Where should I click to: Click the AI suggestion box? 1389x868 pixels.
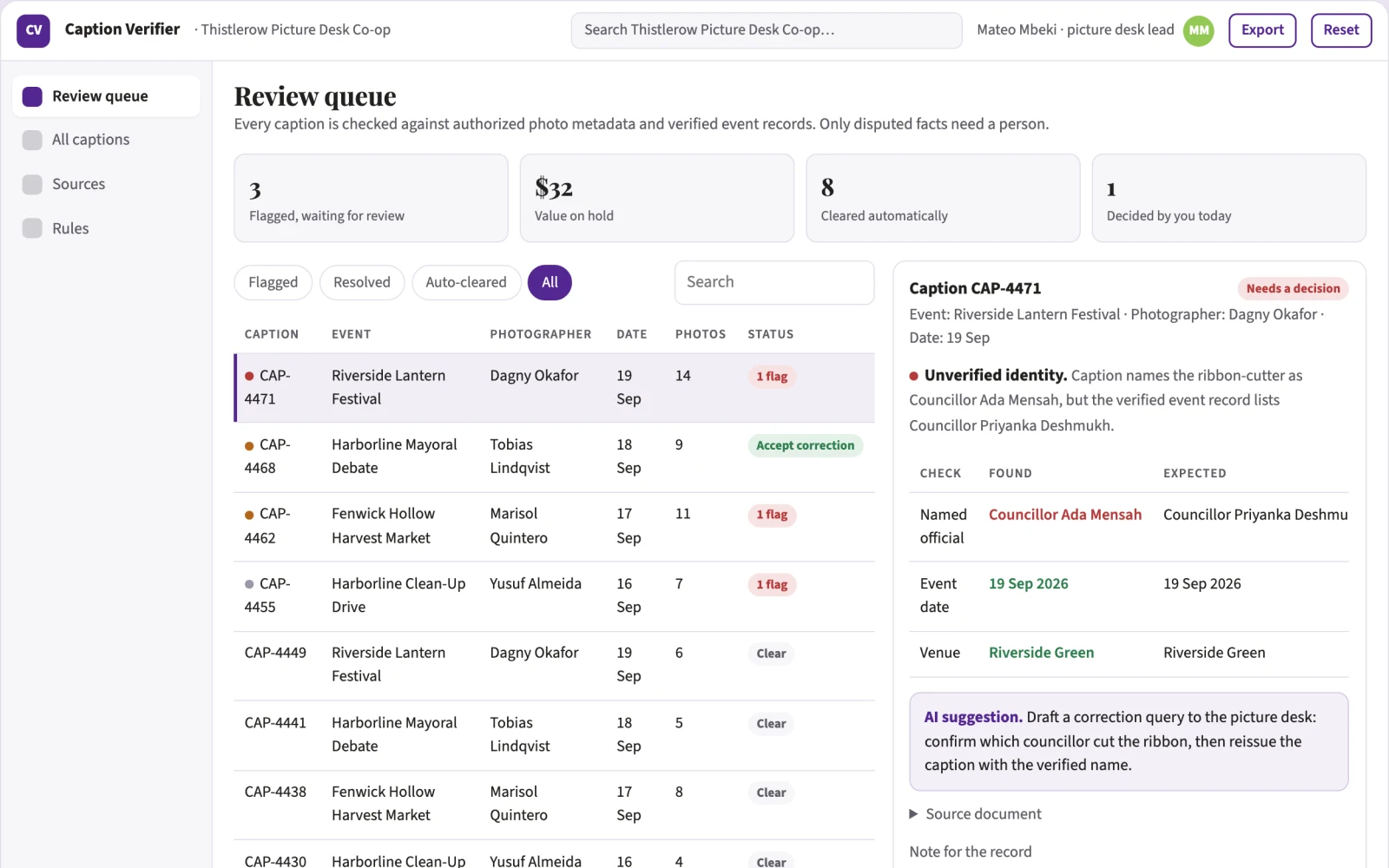[x=1129, y=741]
